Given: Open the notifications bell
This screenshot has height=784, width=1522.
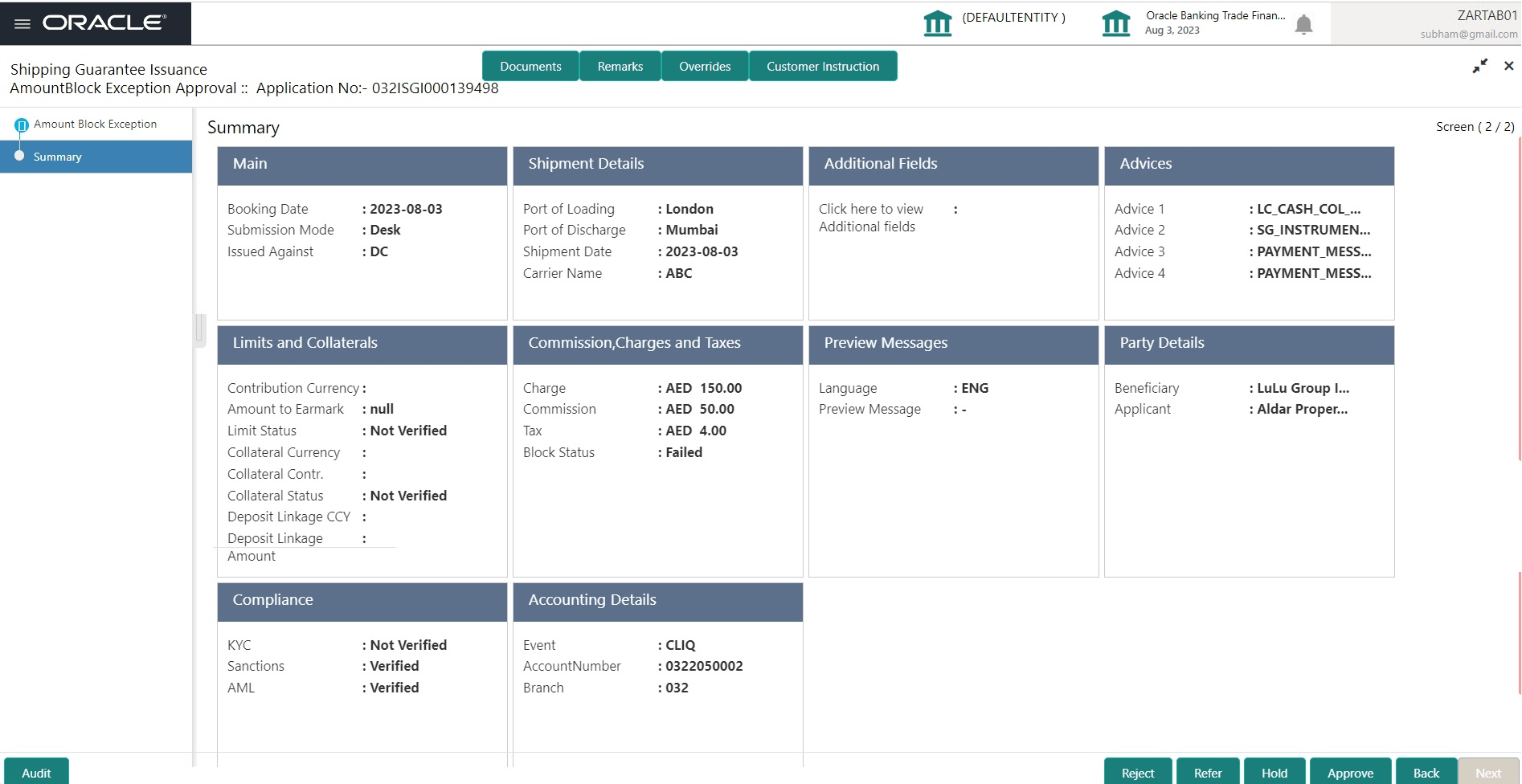Looking at the screenshot, I should tap(1303, 23).
